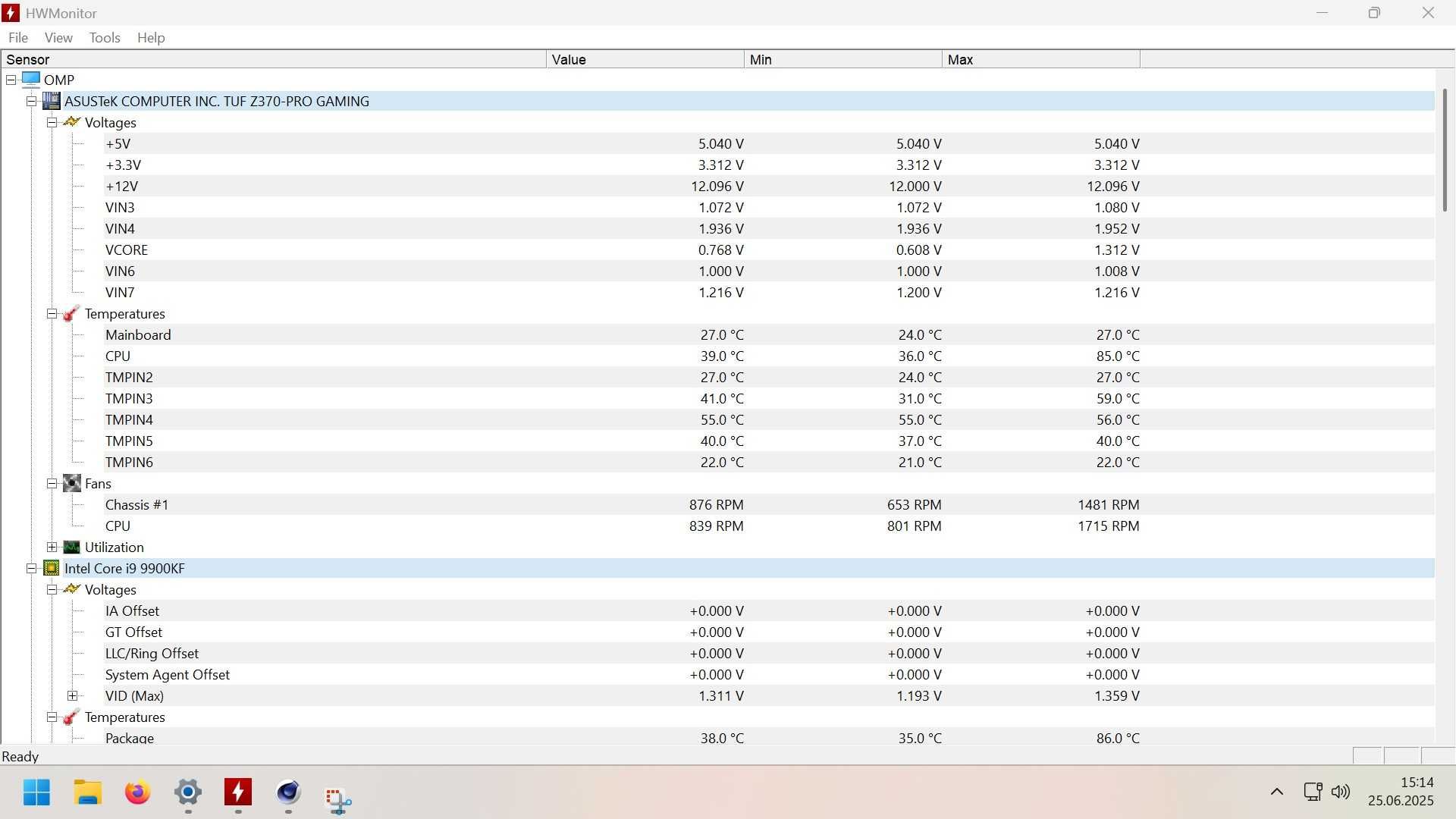
Task: Click the Min column header
Action: pos(843,59)
